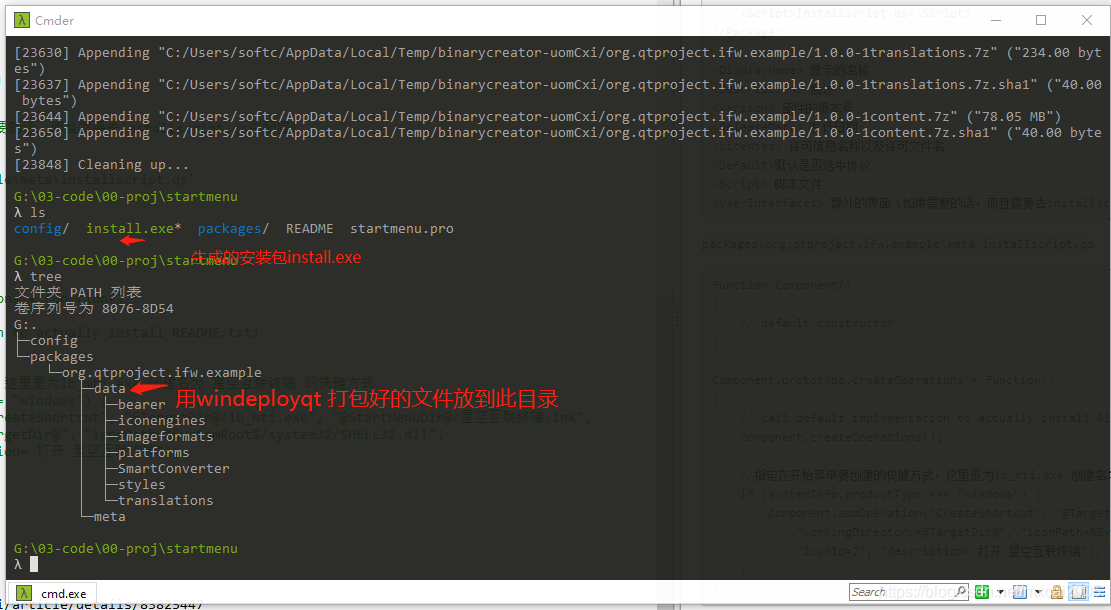Maximize the Cmder window
The width and height of the screenshot is (1111, 610).
(x=1041, y=21)
